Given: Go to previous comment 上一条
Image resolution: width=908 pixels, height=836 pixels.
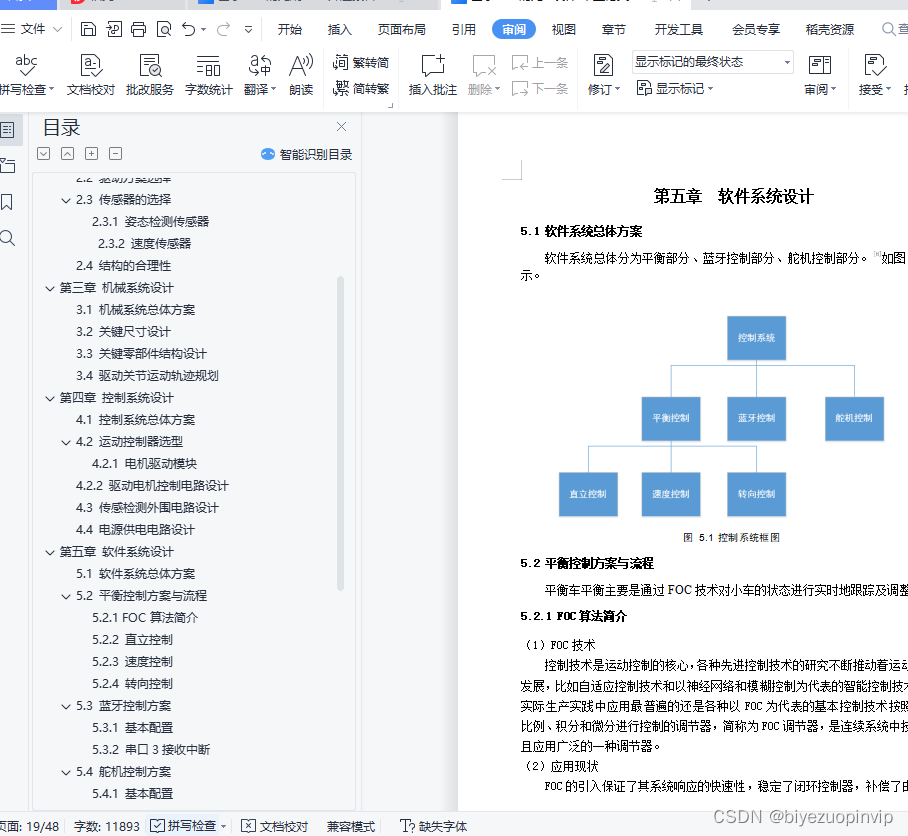Looking at the screenshot, I should click(x=540, y=62).
